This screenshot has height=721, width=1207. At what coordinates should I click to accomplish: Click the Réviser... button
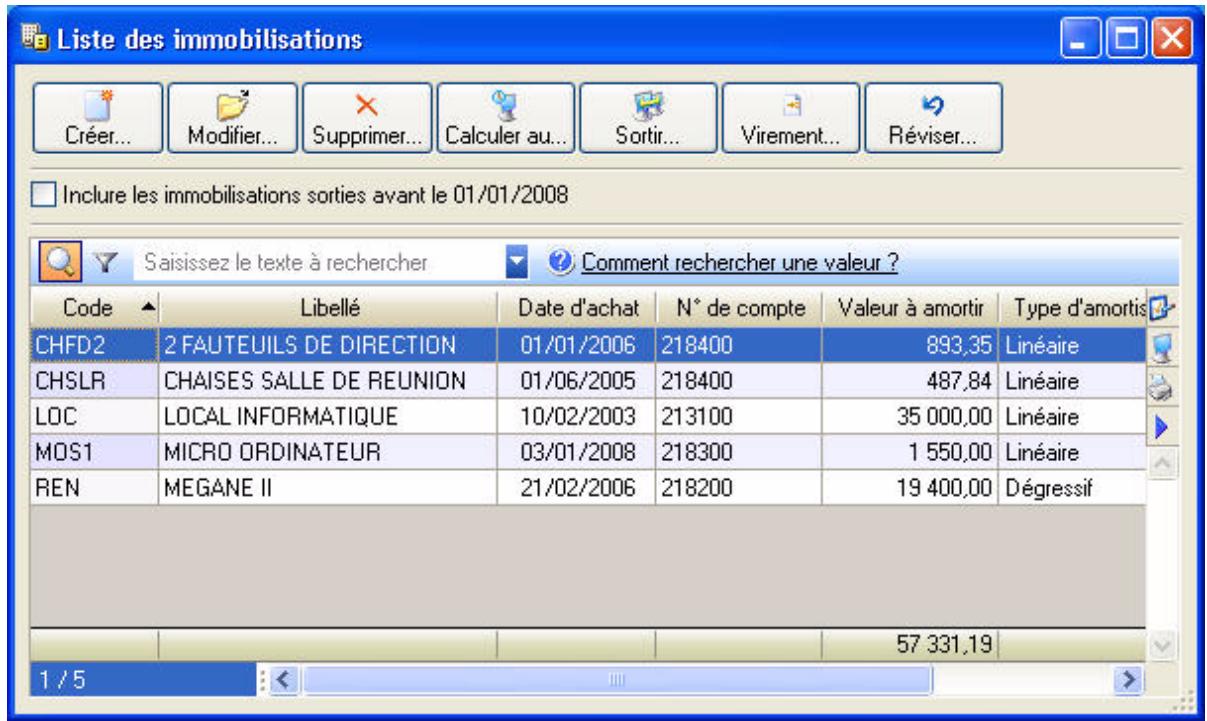pos(933,118)
